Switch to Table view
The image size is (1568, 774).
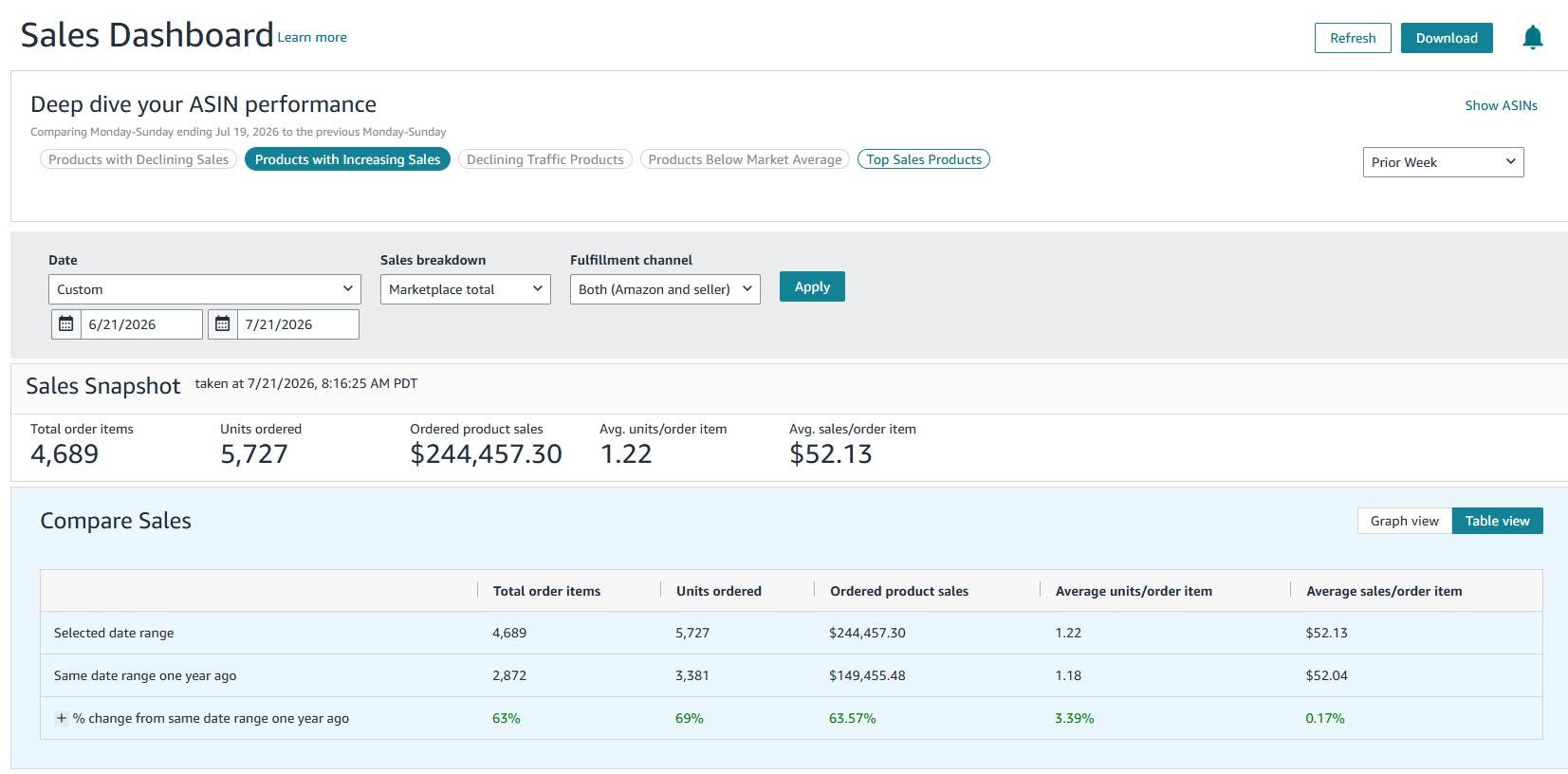(x=1497, y=521)
